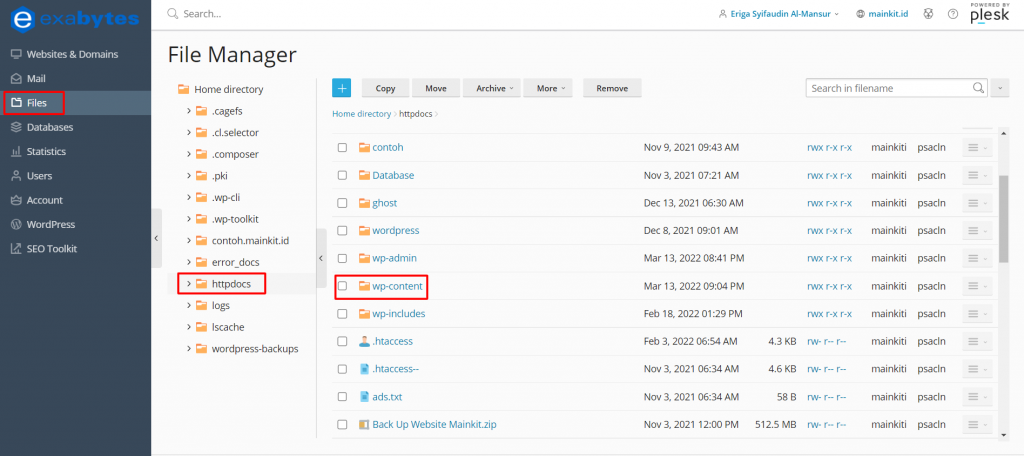Click the wordpress folder icon in file list

pyautogui.click(x=364, y=231)
